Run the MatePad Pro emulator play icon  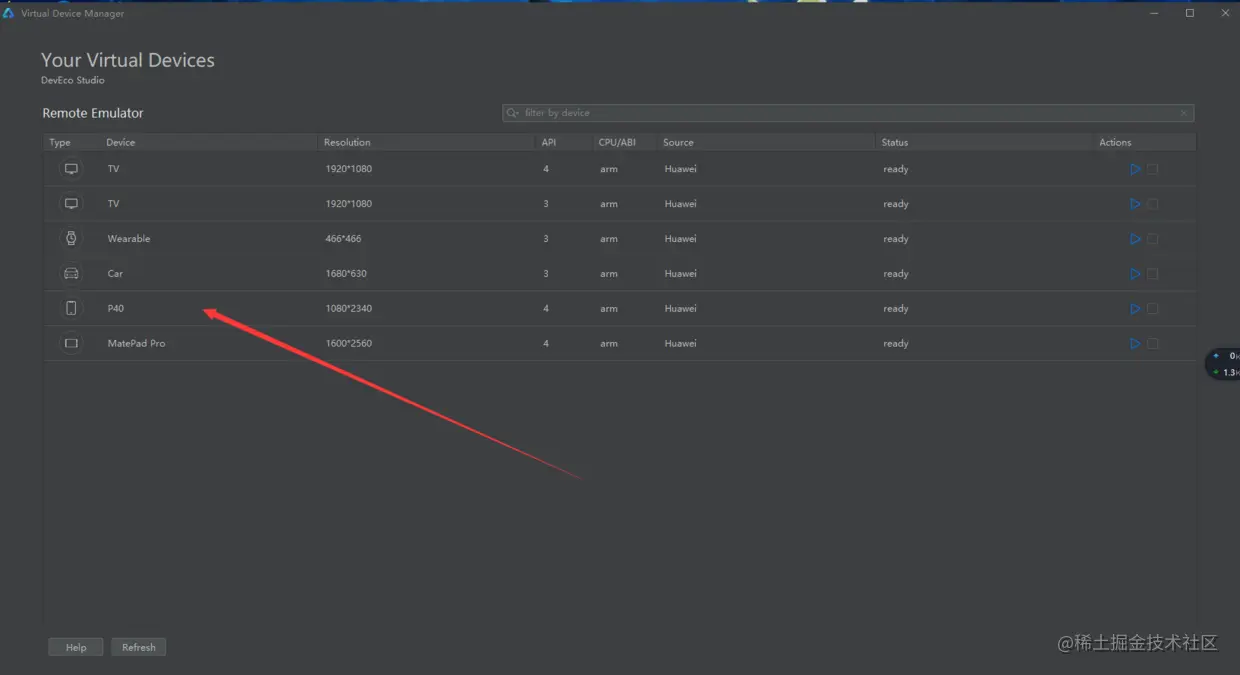coord(1135,344)
